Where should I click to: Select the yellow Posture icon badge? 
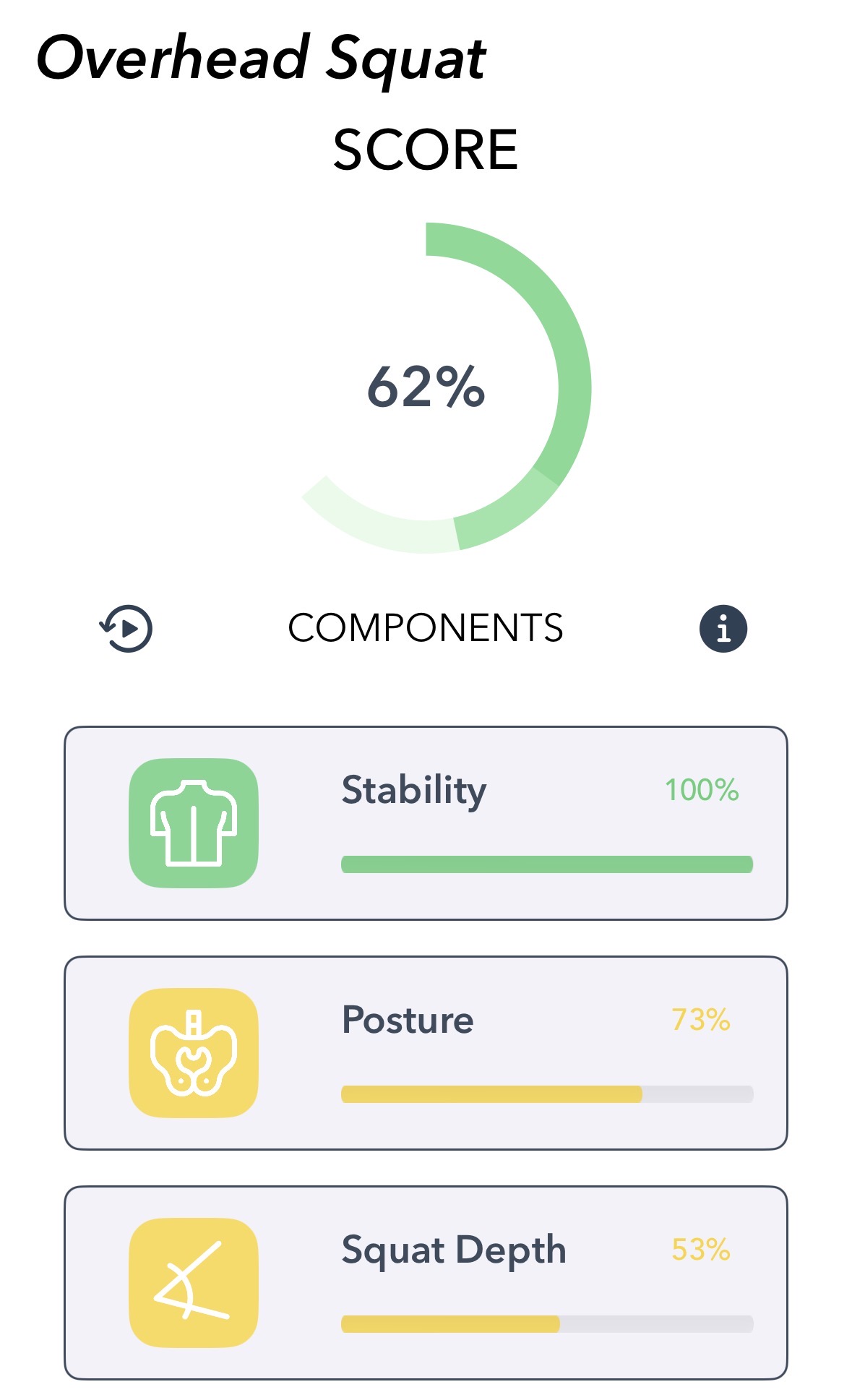point(193,1055)
